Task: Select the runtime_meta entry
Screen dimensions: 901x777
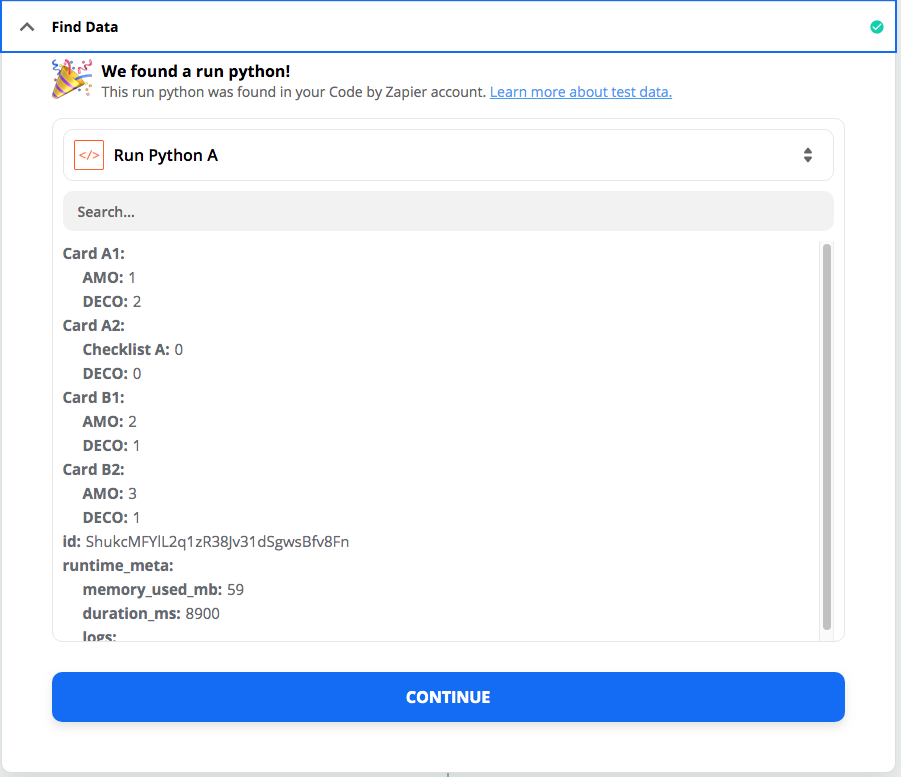Action: pyautogui.click(x=118, y=566)
